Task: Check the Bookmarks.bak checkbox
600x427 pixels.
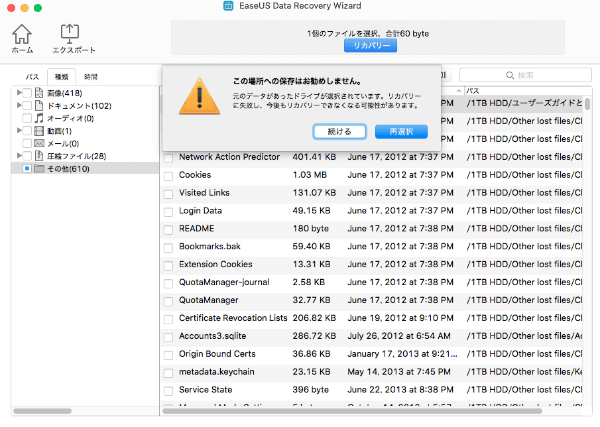Action: pos(168,248)
